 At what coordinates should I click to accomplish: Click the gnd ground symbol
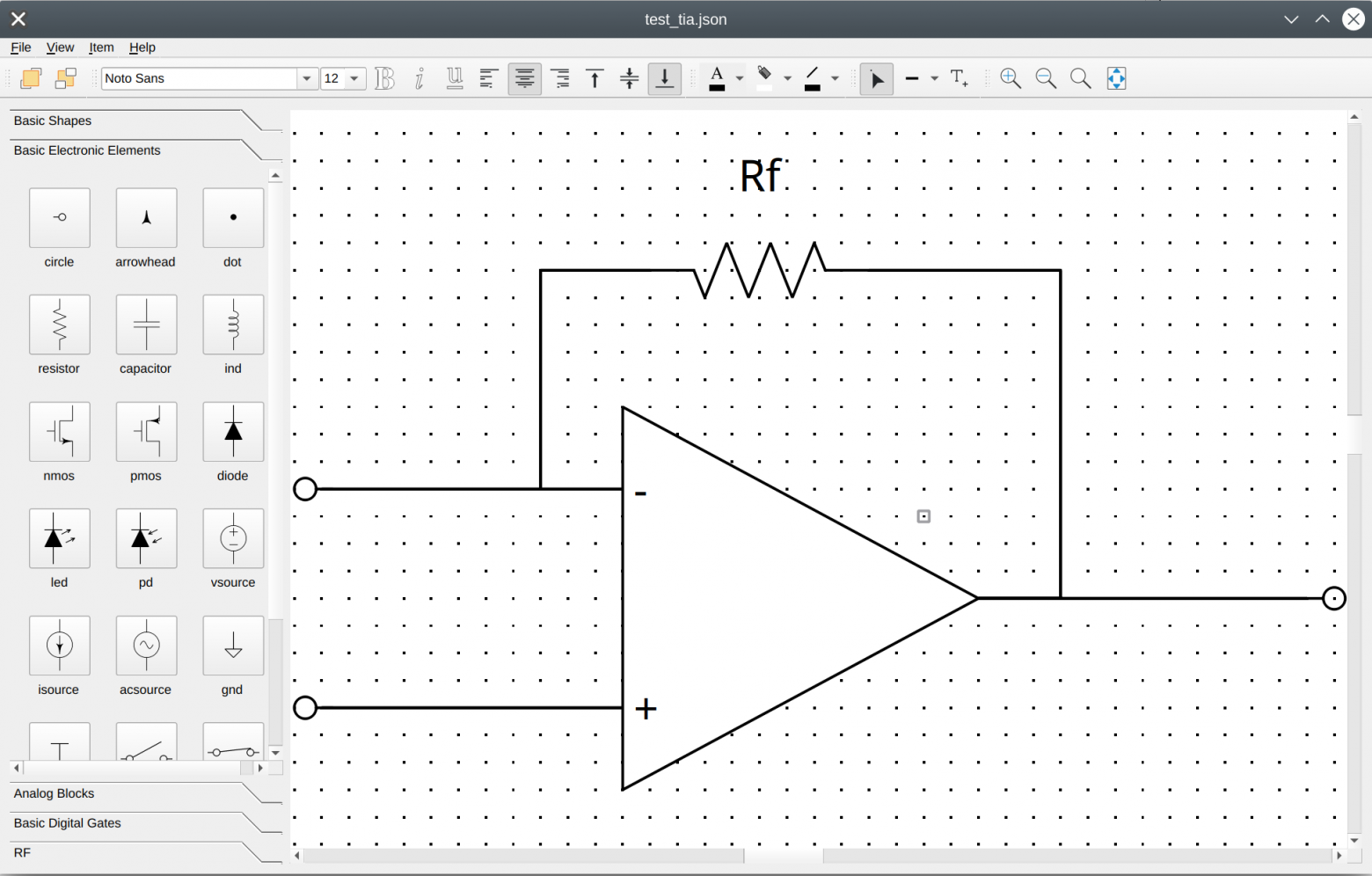pyautogui.click(x=233, y=646)
